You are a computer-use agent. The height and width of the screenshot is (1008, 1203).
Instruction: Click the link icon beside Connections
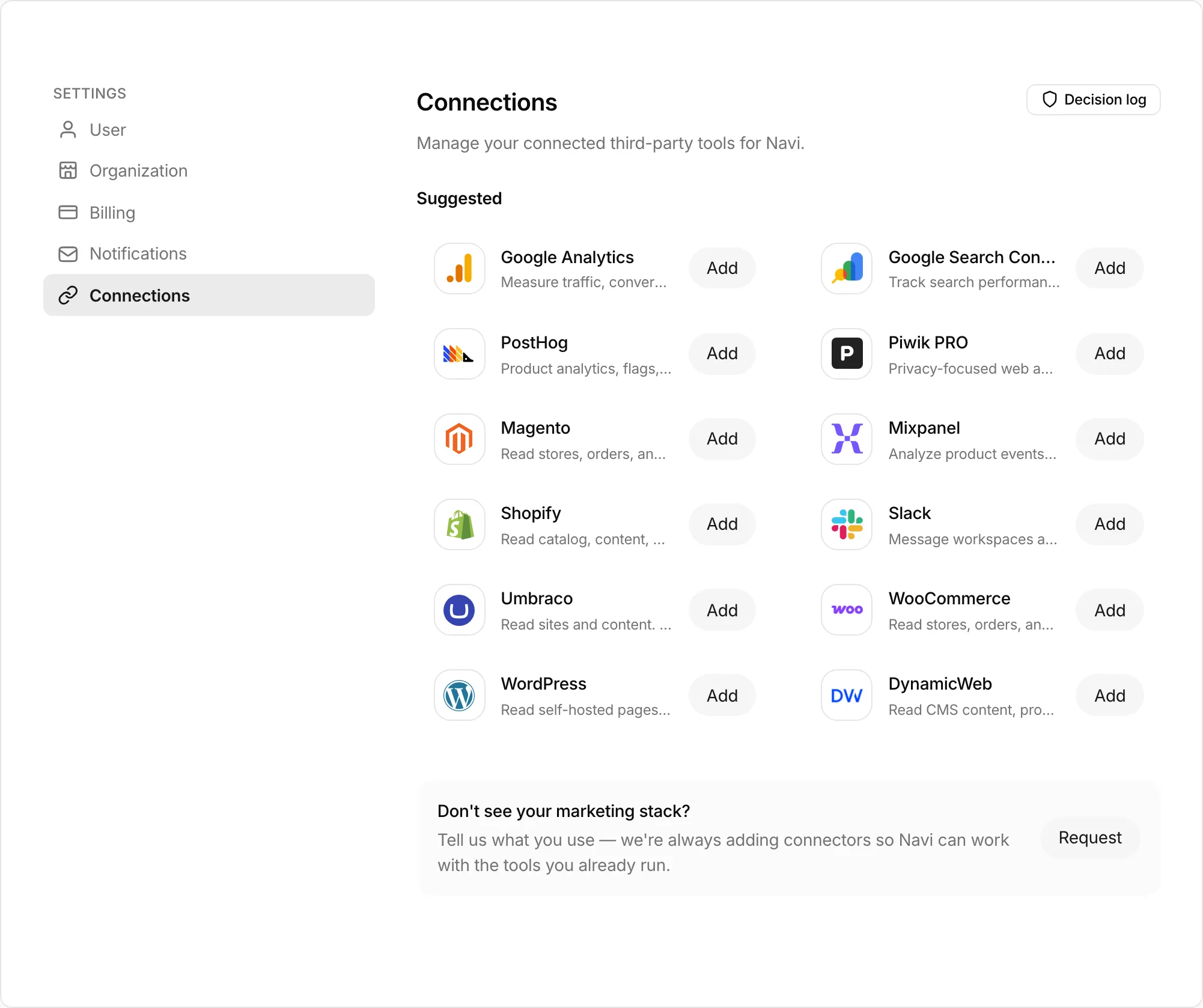(68, 296)
